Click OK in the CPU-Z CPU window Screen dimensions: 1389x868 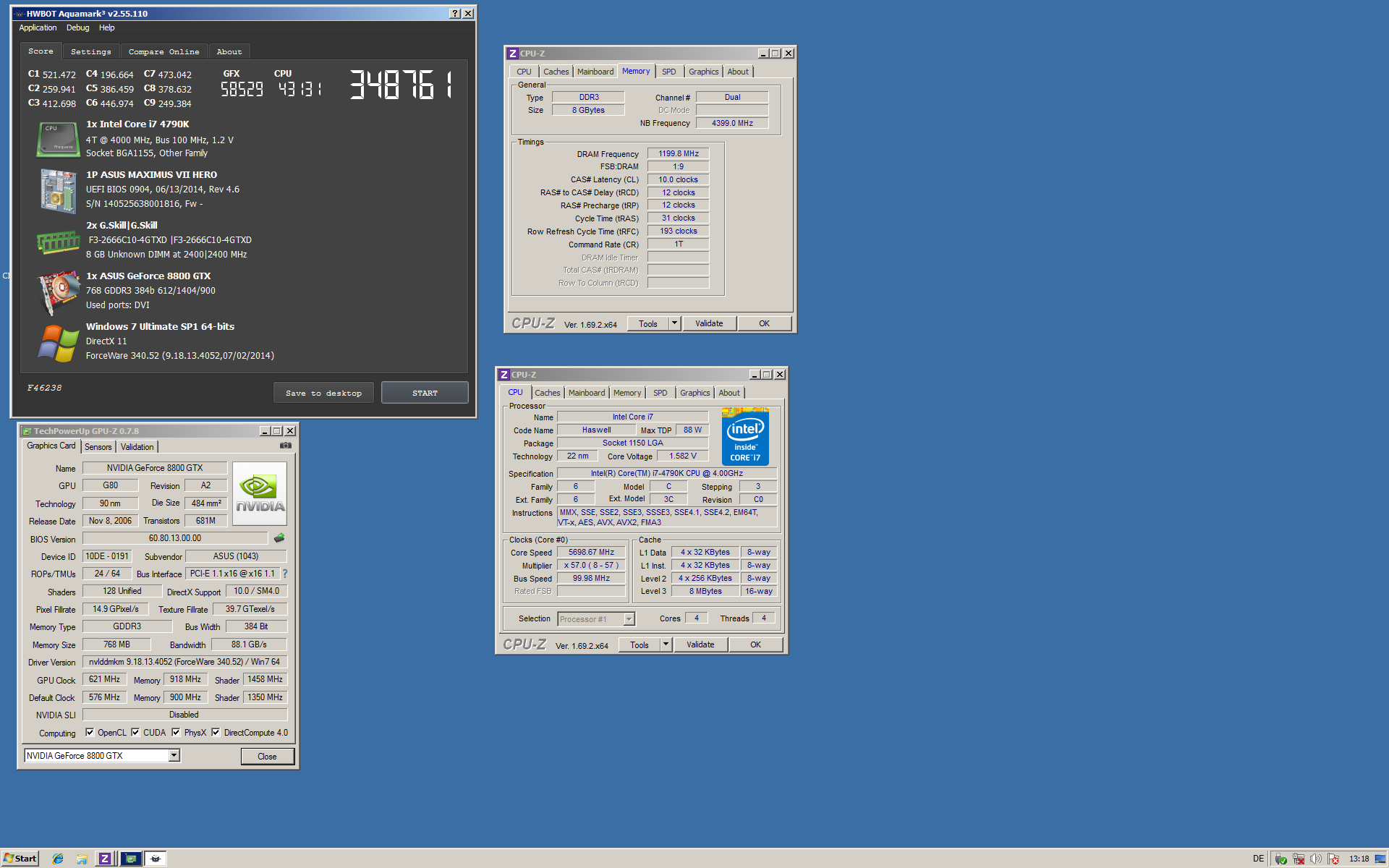pos(755,644)
